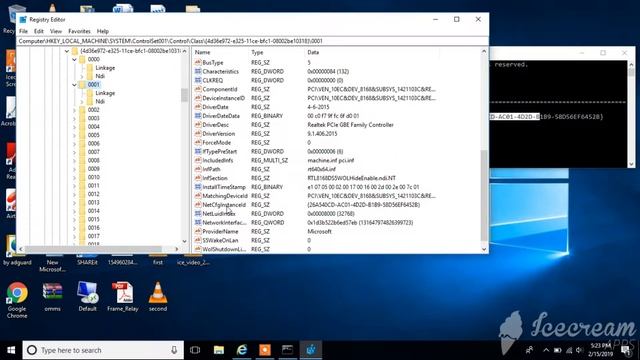This screenshot has width=640, height=360.
Task: Select the ComponentId value icon
Action: [x=198, y=89]
